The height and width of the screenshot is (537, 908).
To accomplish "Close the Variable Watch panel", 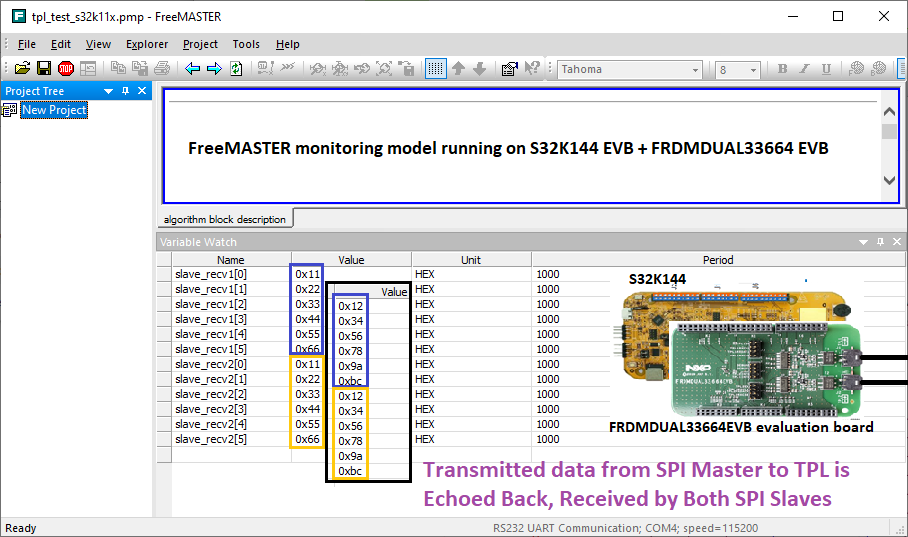I will pos(897,242).
